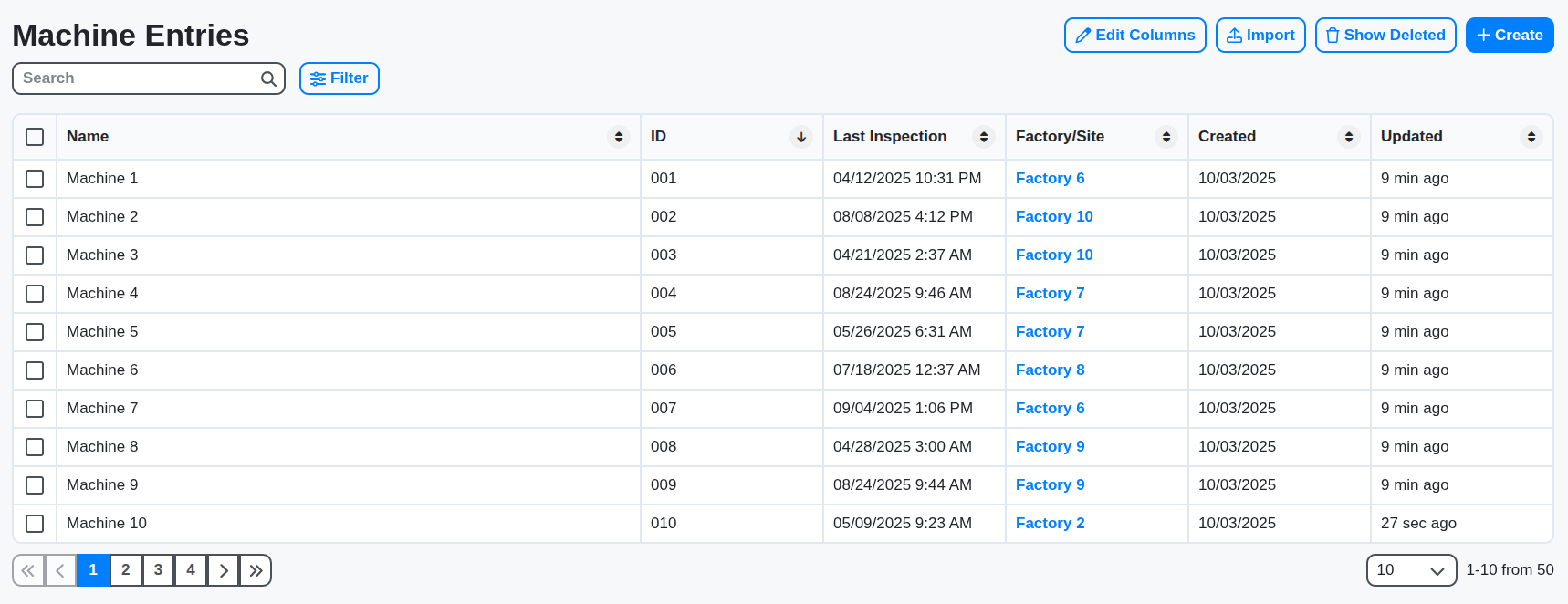
Task: Sort by Last Inspection column
Action: pos(984,137)
